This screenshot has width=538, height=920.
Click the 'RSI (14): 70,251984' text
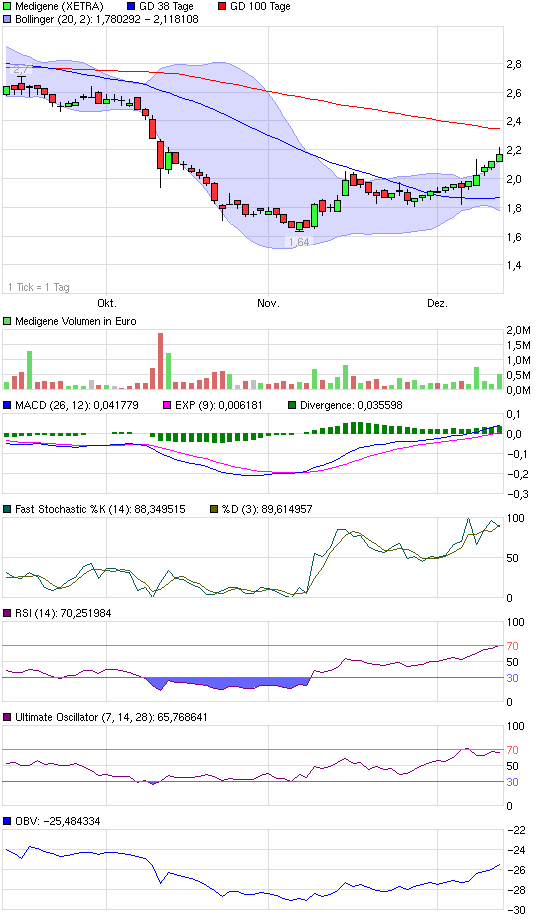click(x=63, y=613)
